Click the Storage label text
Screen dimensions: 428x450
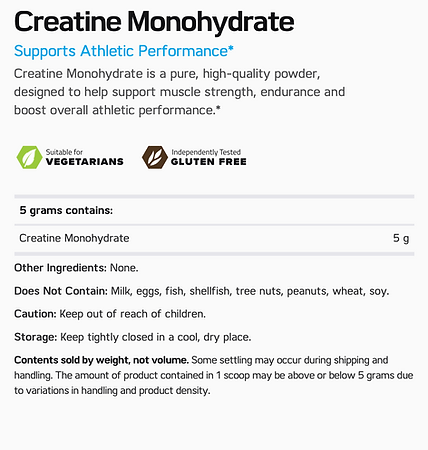(x=36, y=337)
